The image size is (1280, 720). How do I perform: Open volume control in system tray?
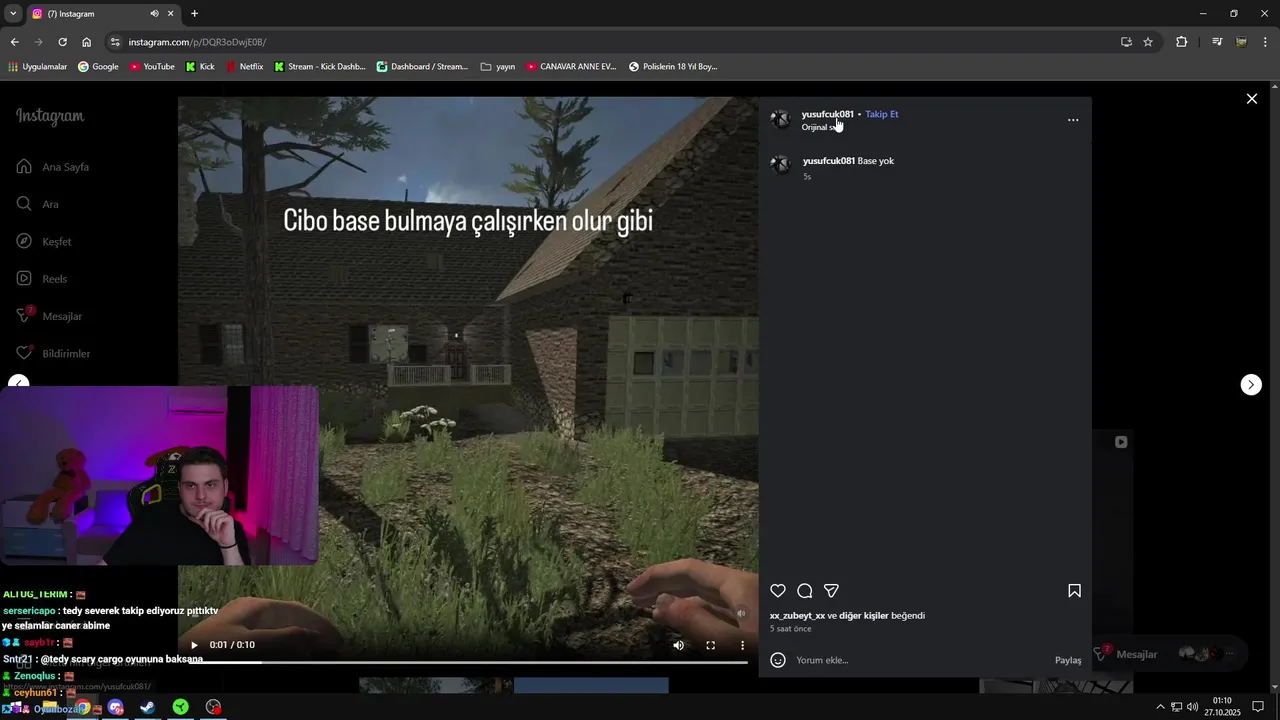pyautogui.click(x=1192, y=707)
